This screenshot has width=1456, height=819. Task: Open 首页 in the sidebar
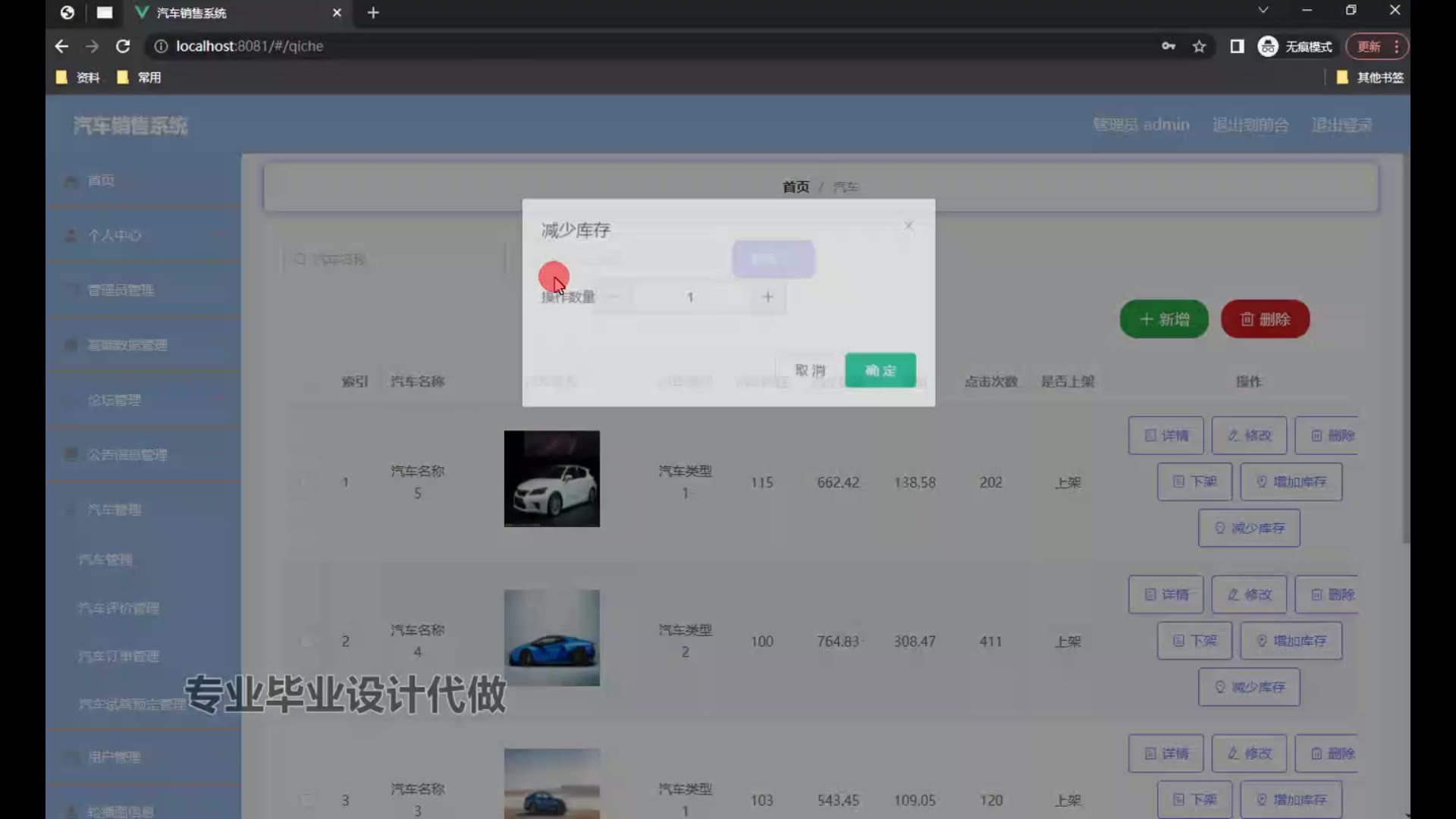coord(143,180)
